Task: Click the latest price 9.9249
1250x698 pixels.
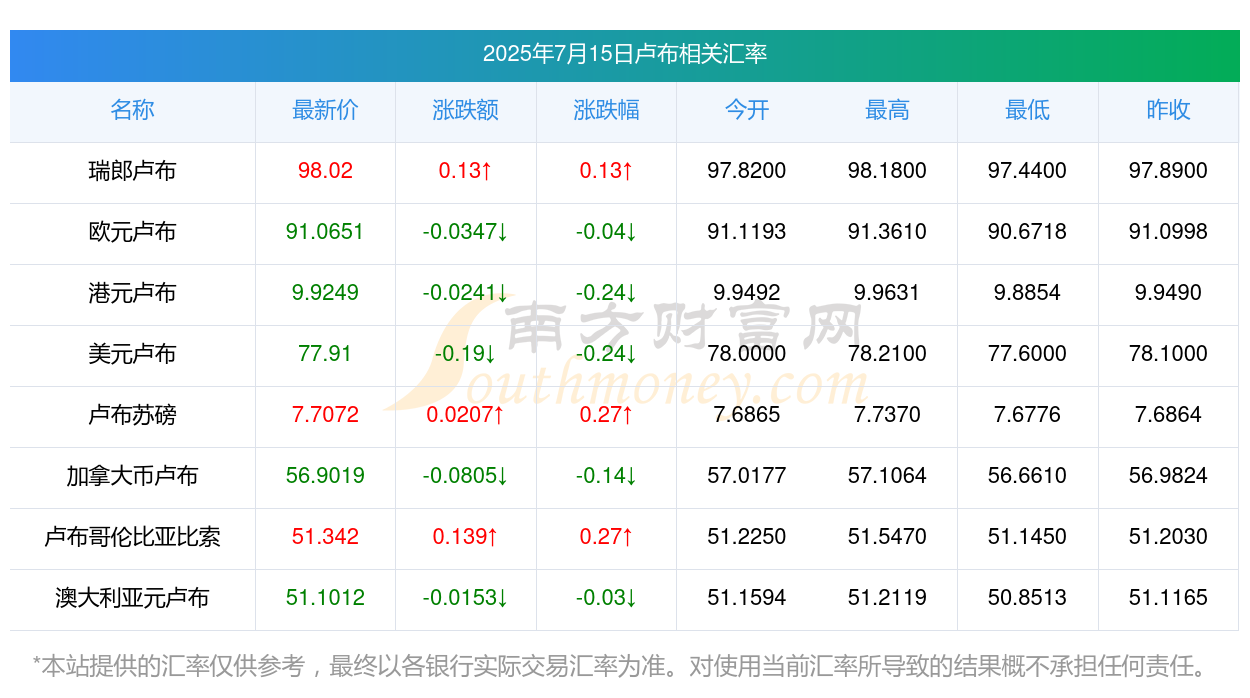Action: click(x=325, y=293)
